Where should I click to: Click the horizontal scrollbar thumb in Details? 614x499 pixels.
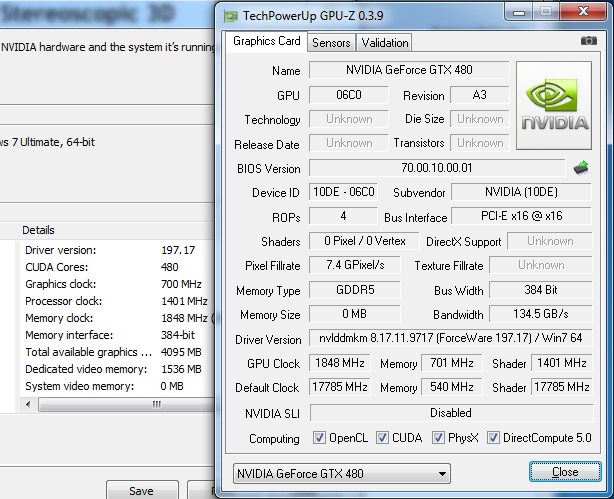[x=126, y=404]
